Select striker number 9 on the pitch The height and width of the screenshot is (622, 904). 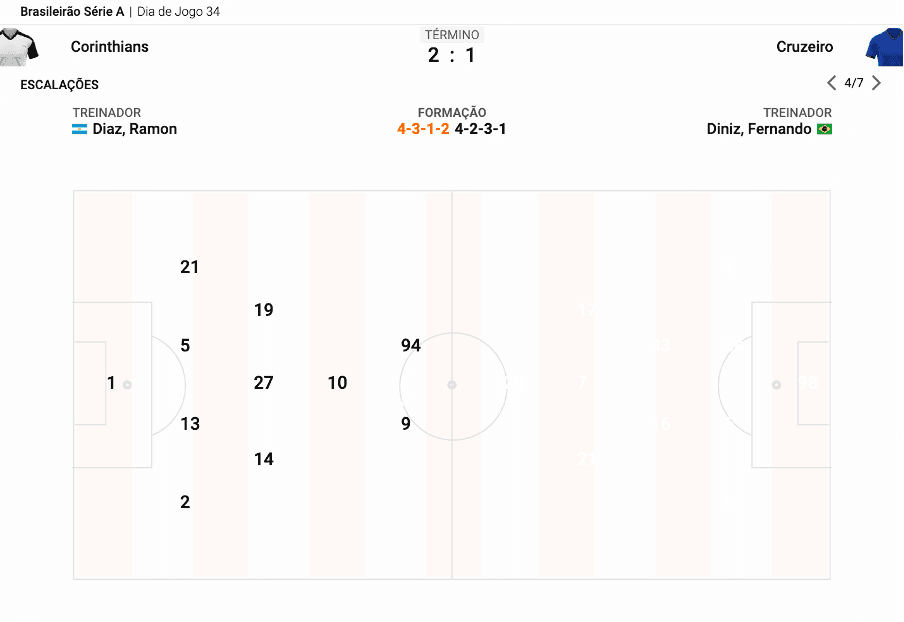(x=406, y=424)
